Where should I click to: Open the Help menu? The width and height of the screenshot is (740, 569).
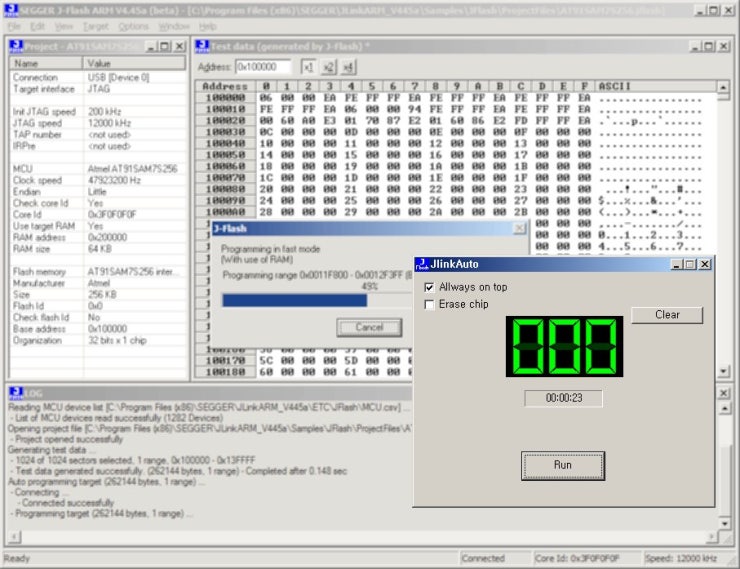207,26
